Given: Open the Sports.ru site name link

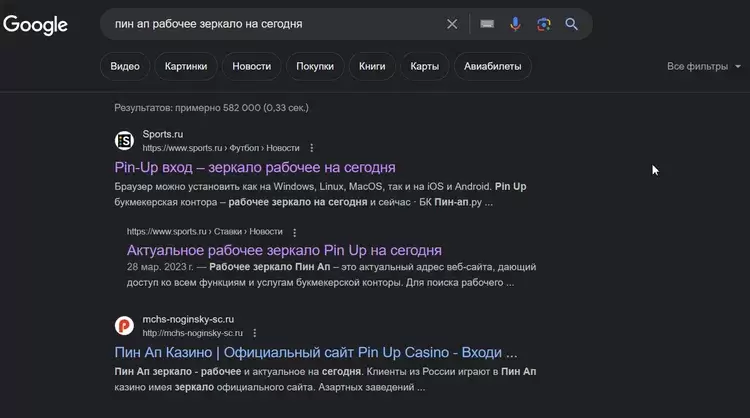Looking at the screenshot, I should coord(163,134).
